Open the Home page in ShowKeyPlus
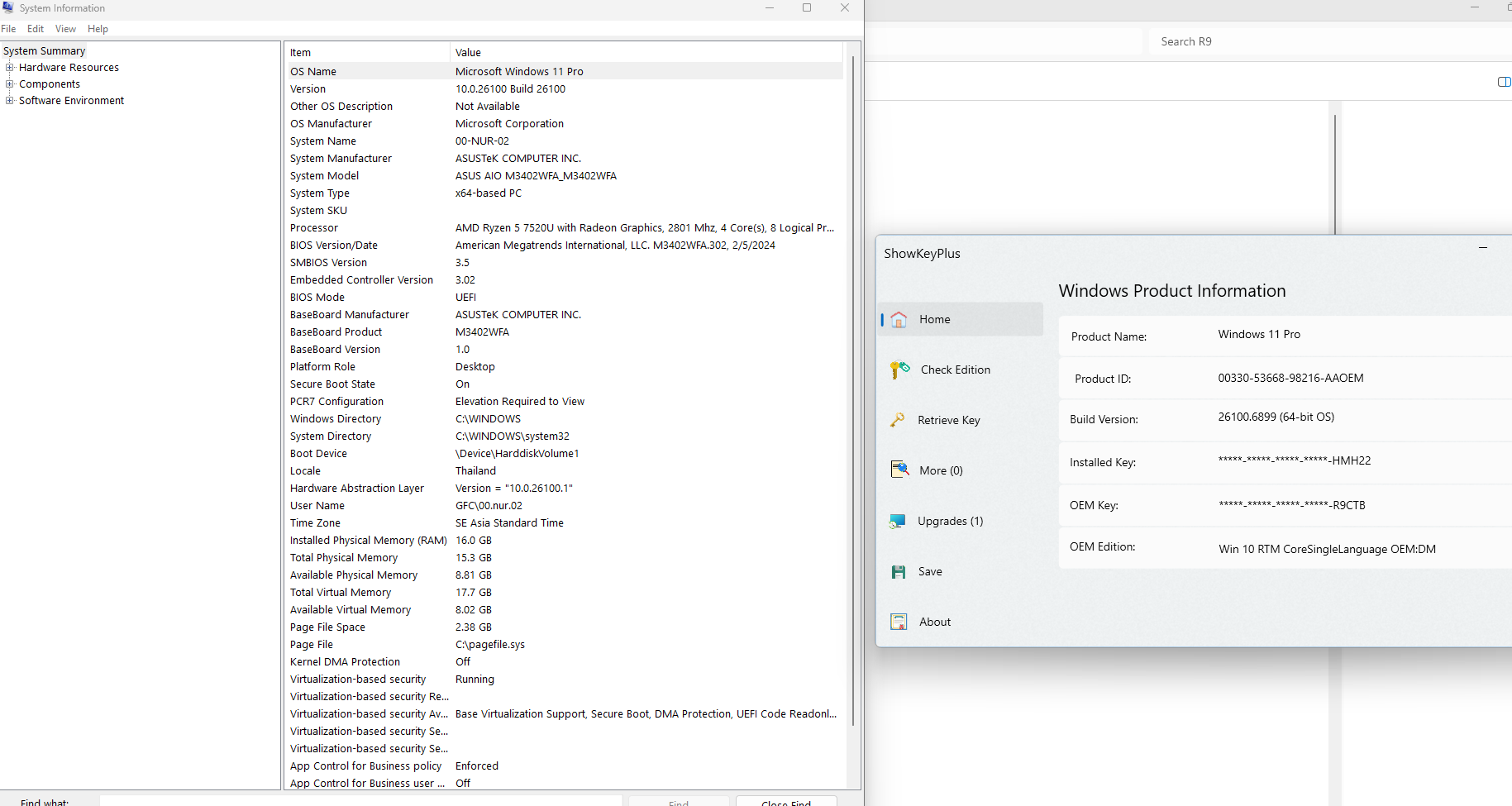 934,319
